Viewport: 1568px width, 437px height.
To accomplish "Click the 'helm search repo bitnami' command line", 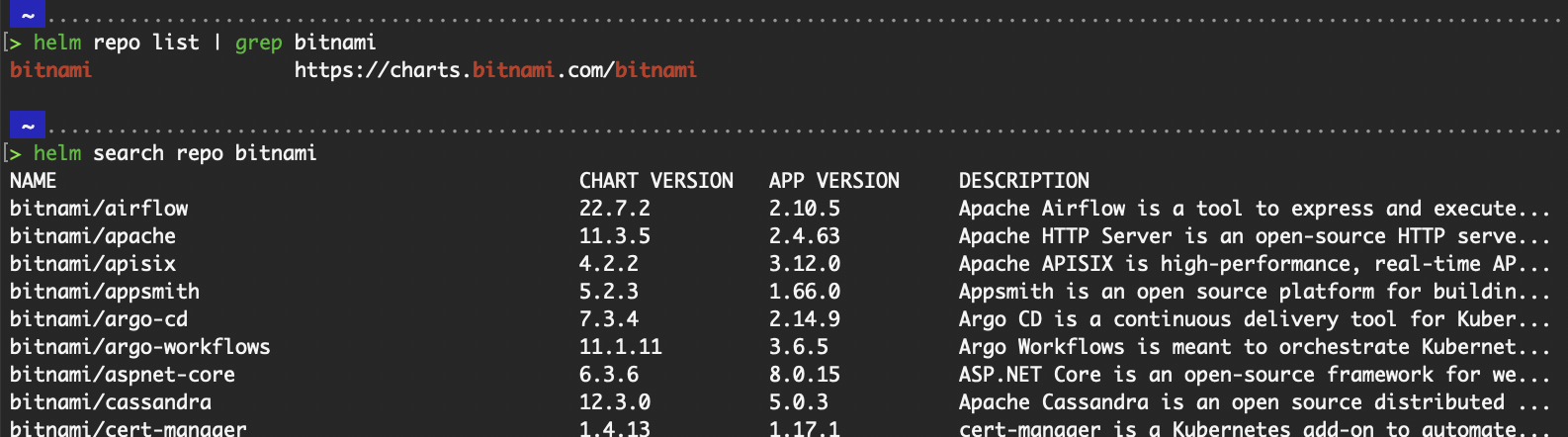I will coord(175,153).
